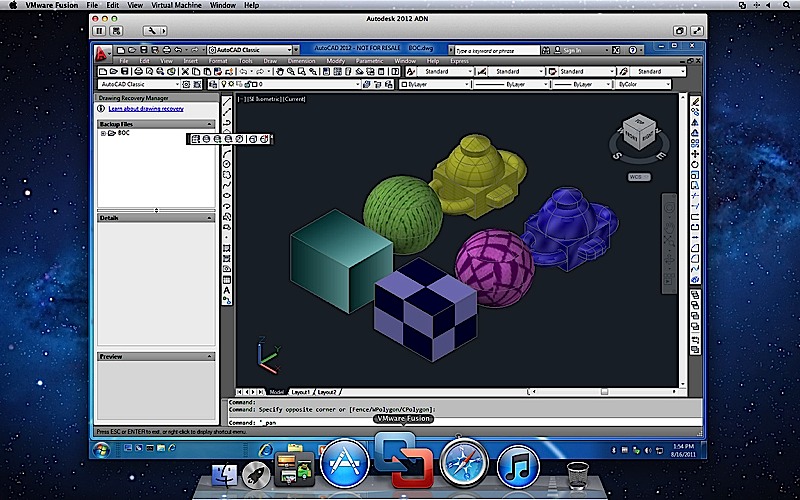Expand the BOC backup file tree node
Image resolution: width=800 pixels, height=500 pixels.
[102, 133]
